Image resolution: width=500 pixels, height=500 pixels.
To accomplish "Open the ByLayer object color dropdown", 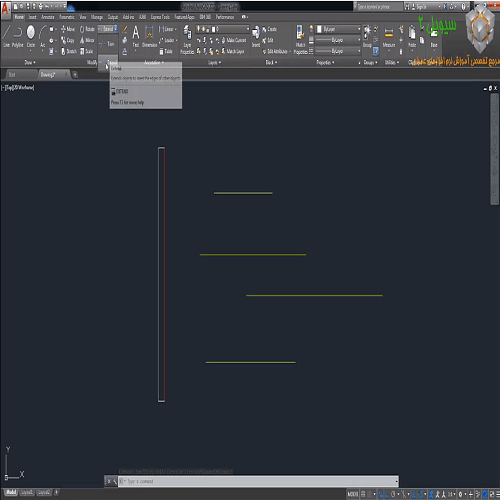I will click(337, 29).
